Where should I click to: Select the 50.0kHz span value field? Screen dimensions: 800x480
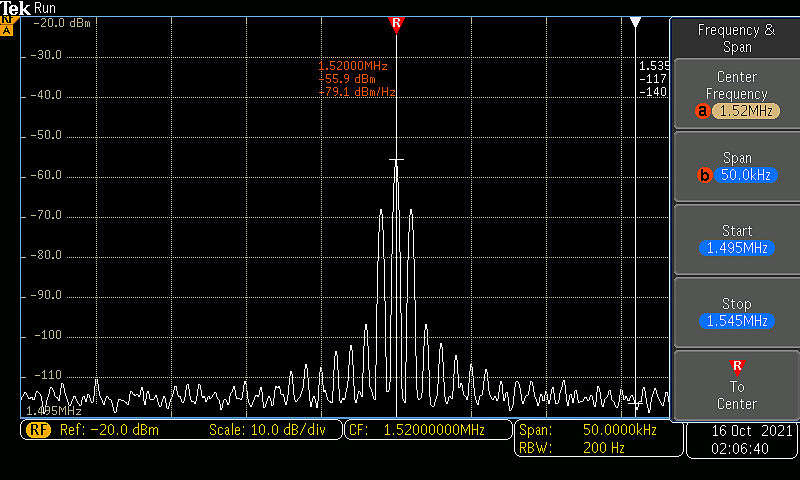(x=746, y=175)
